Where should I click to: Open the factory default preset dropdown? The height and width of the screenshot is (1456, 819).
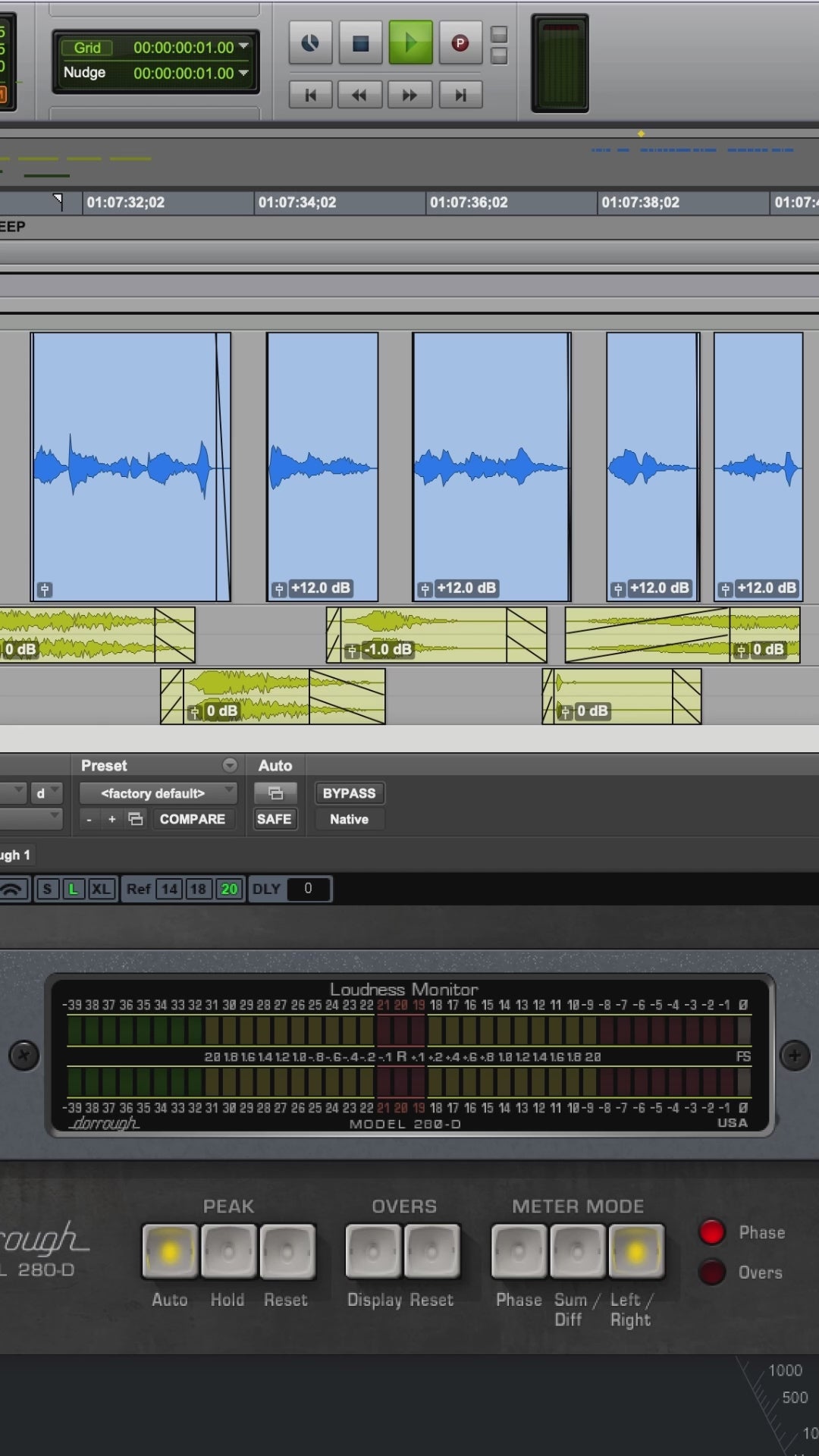[158, 793]
